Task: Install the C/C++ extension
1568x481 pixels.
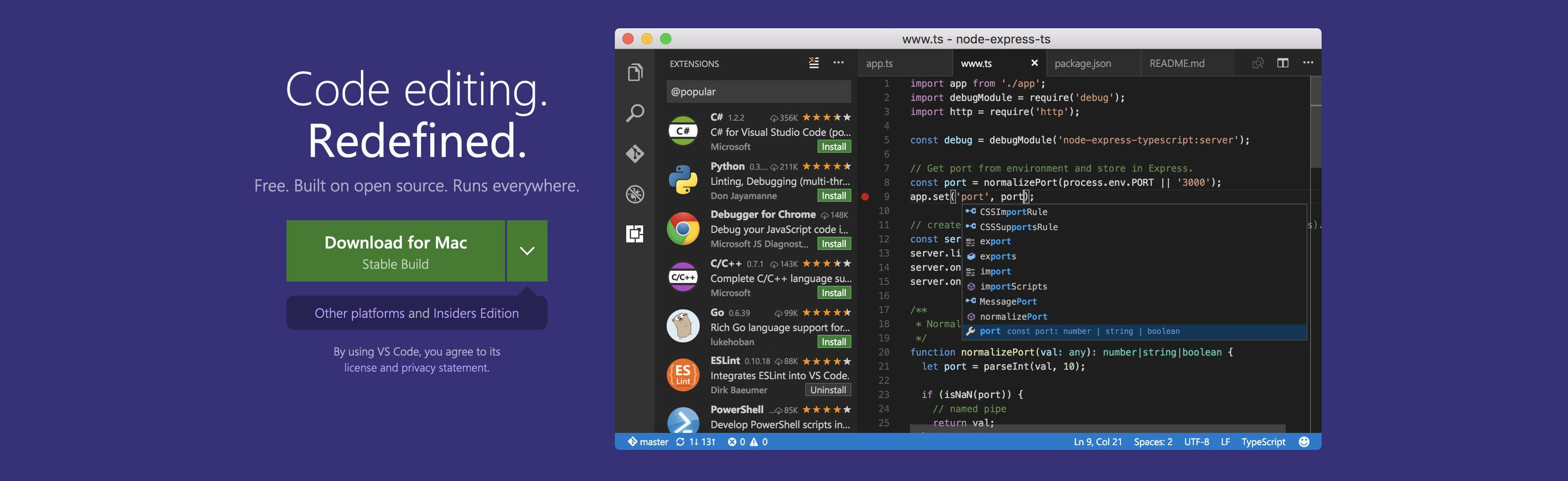Action: (834, 293)
